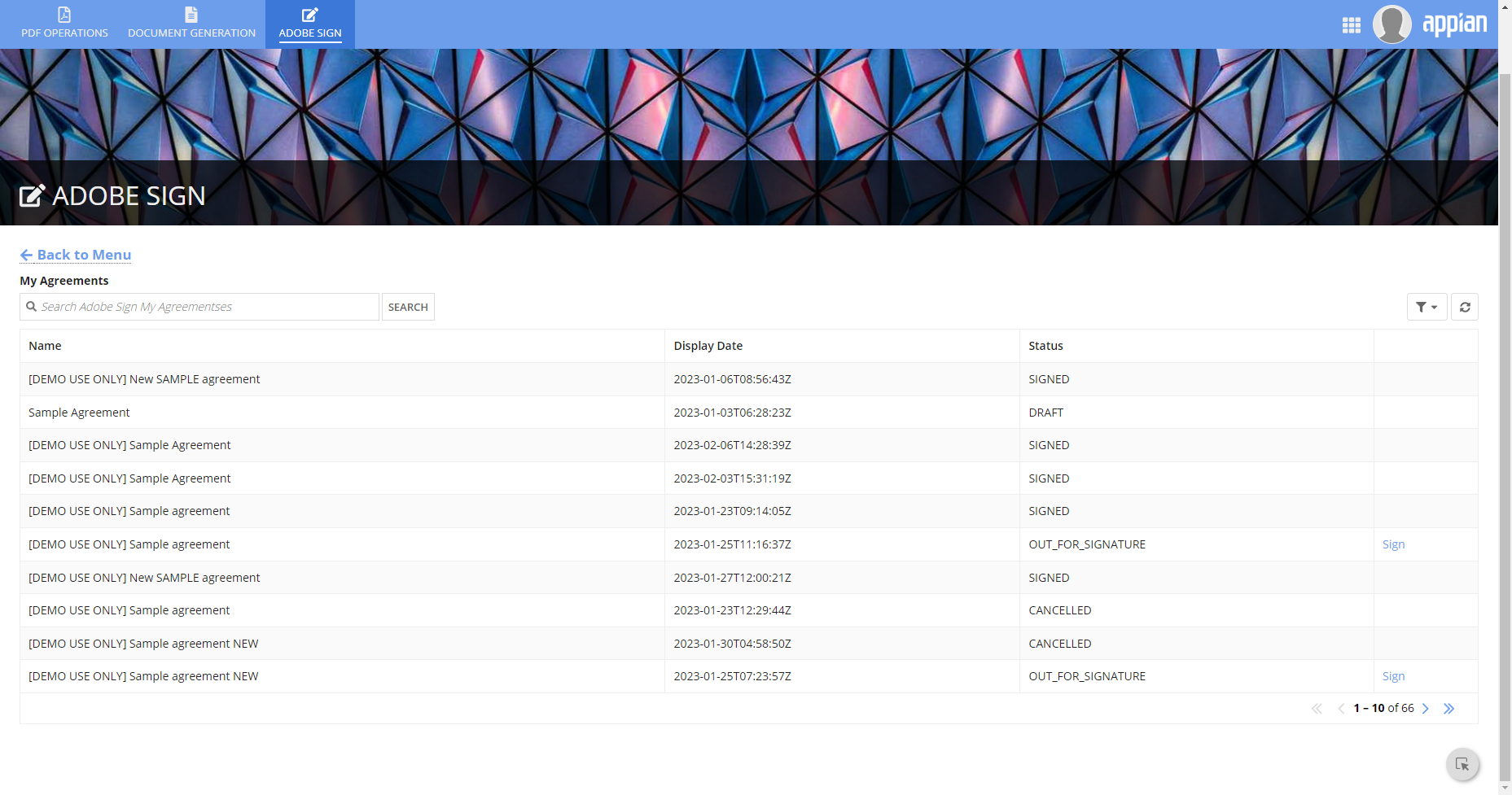Click the floating cursor button at bottom right
The height and width of the screenshot is (795, 1512).
click(1462, 764)
